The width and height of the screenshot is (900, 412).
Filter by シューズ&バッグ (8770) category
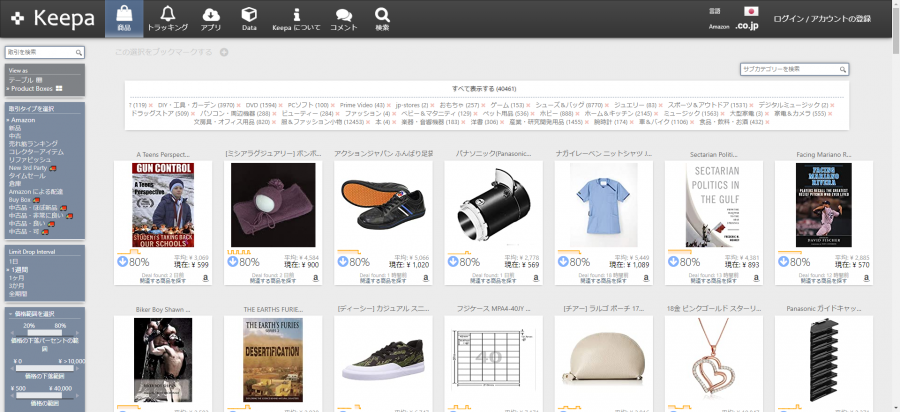567,106
